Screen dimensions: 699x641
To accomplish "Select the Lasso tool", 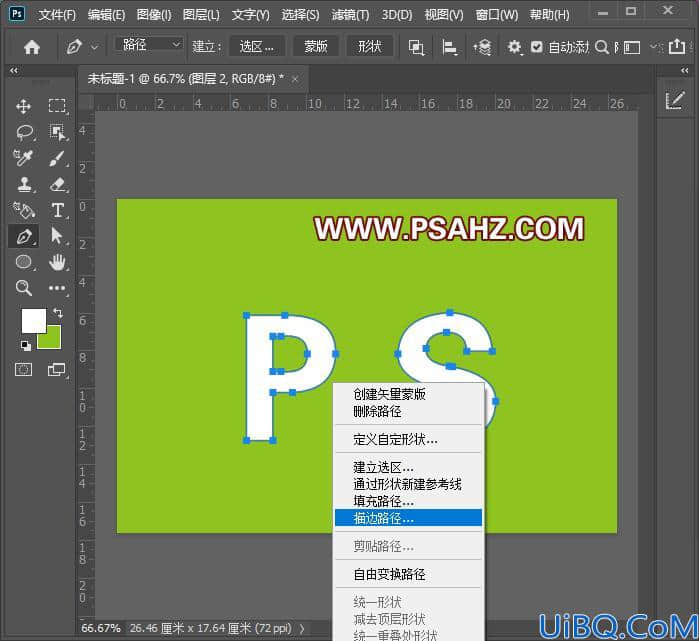I will [24, 132].
